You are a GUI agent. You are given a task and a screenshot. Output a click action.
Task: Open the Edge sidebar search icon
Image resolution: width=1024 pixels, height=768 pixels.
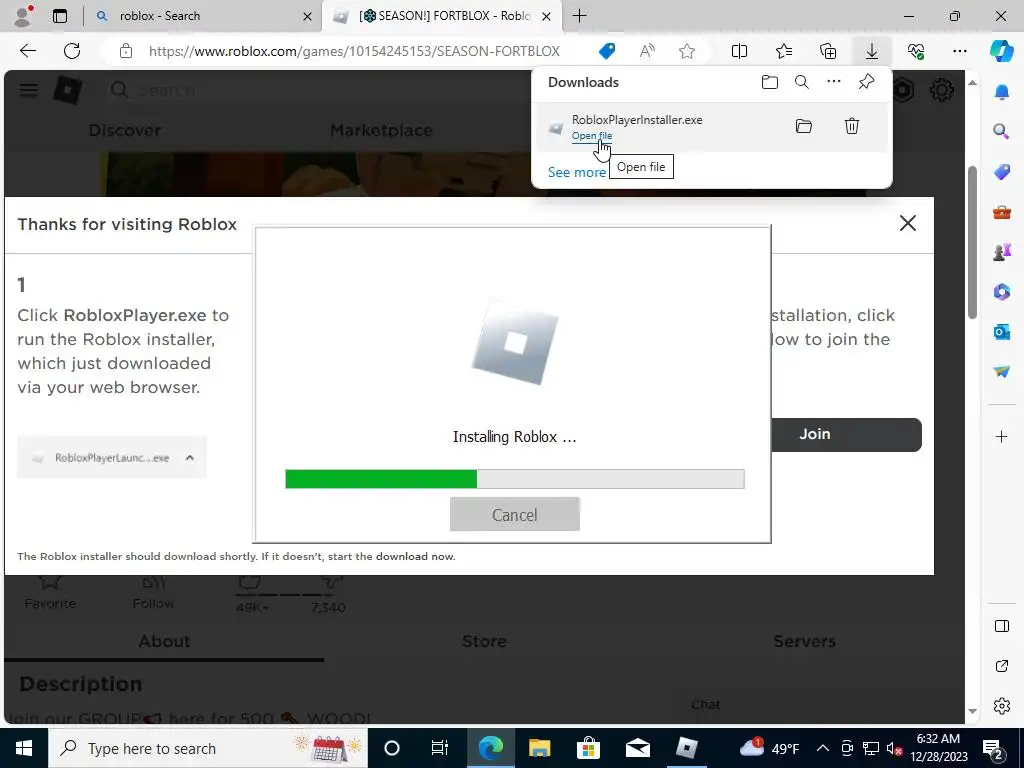pos(1002,132)
